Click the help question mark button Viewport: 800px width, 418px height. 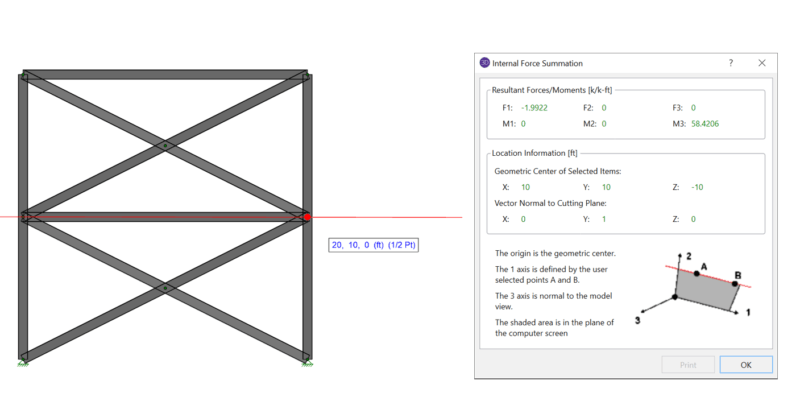click(x=729, y=62)
